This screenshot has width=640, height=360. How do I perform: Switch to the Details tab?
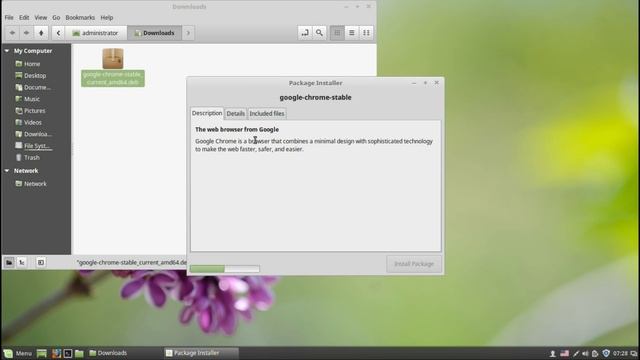[x=236, y=113]
